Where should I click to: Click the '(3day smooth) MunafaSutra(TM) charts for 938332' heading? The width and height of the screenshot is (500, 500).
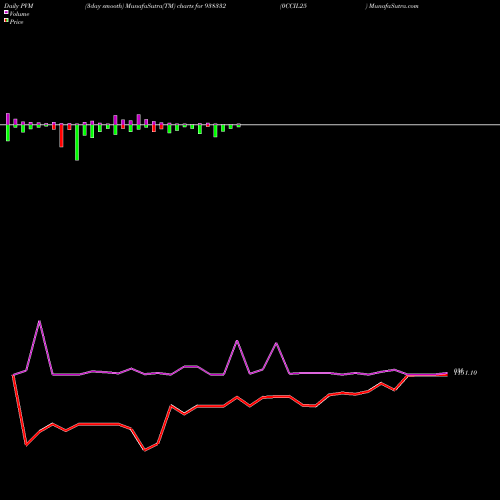[x=155, y=6]
